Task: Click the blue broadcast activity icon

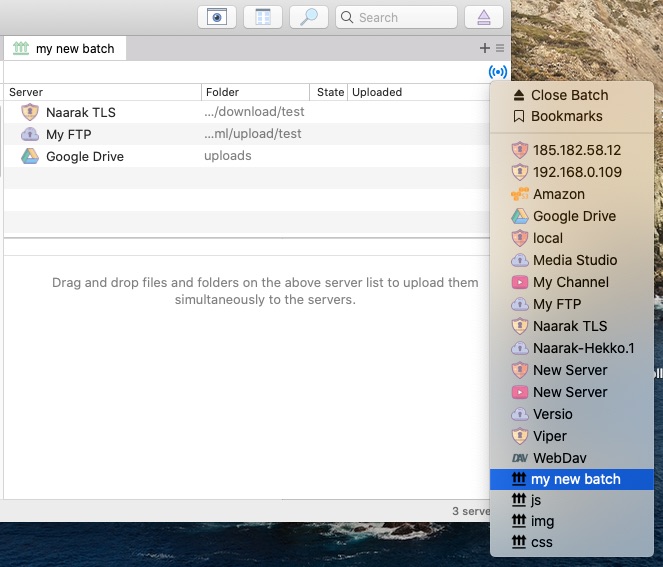Action: (x=498, y=72)
